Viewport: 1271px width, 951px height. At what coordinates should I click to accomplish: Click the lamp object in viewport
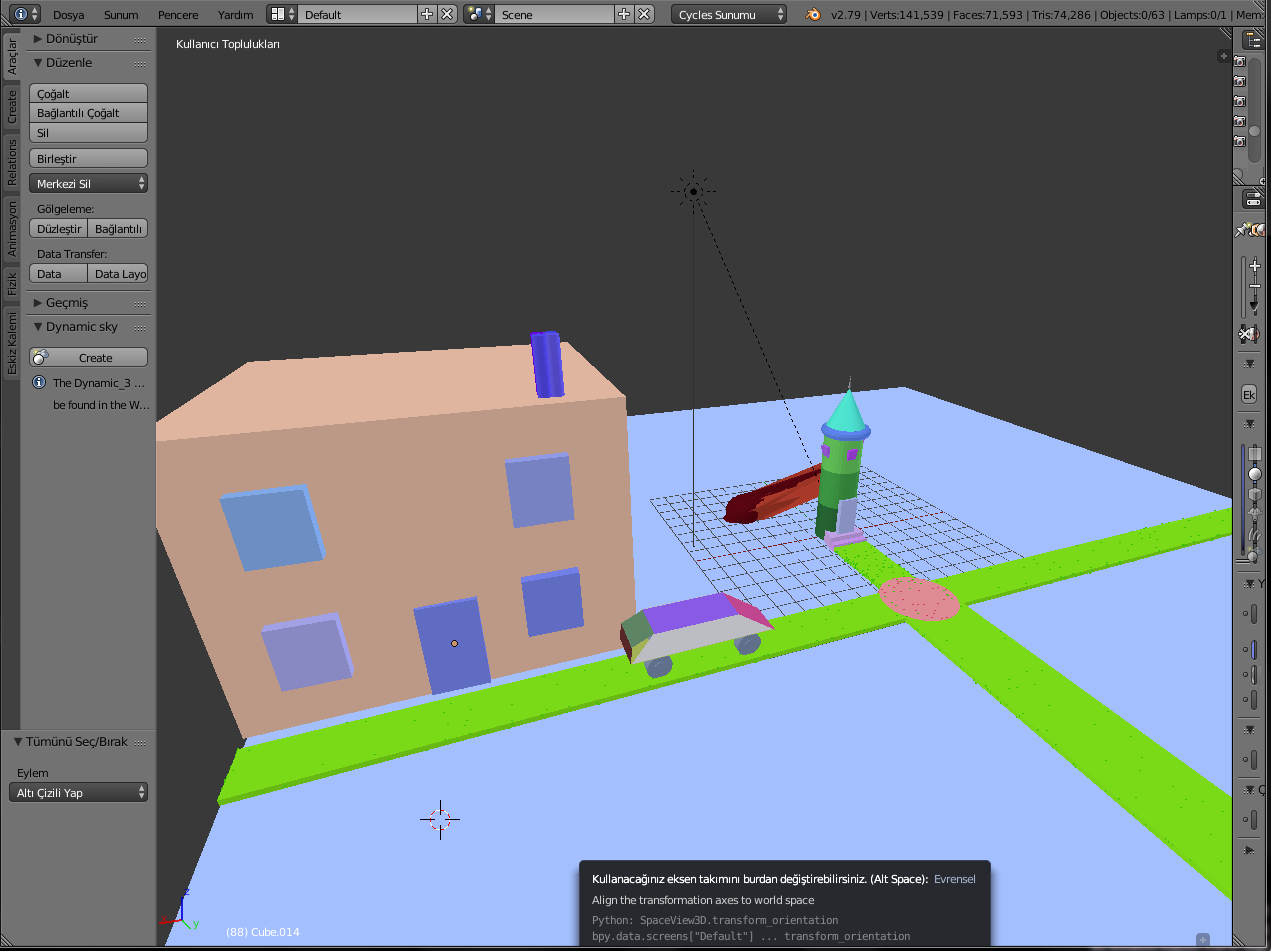pos(693,191)
